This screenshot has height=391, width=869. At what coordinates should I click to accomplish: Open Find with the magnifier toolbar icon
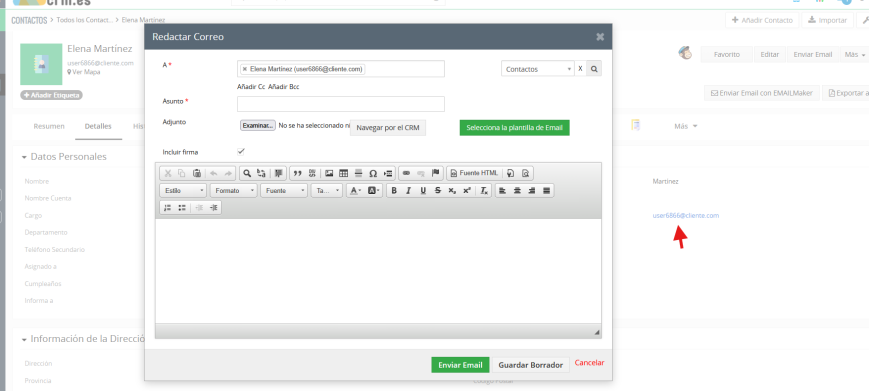tap(247, 173)
